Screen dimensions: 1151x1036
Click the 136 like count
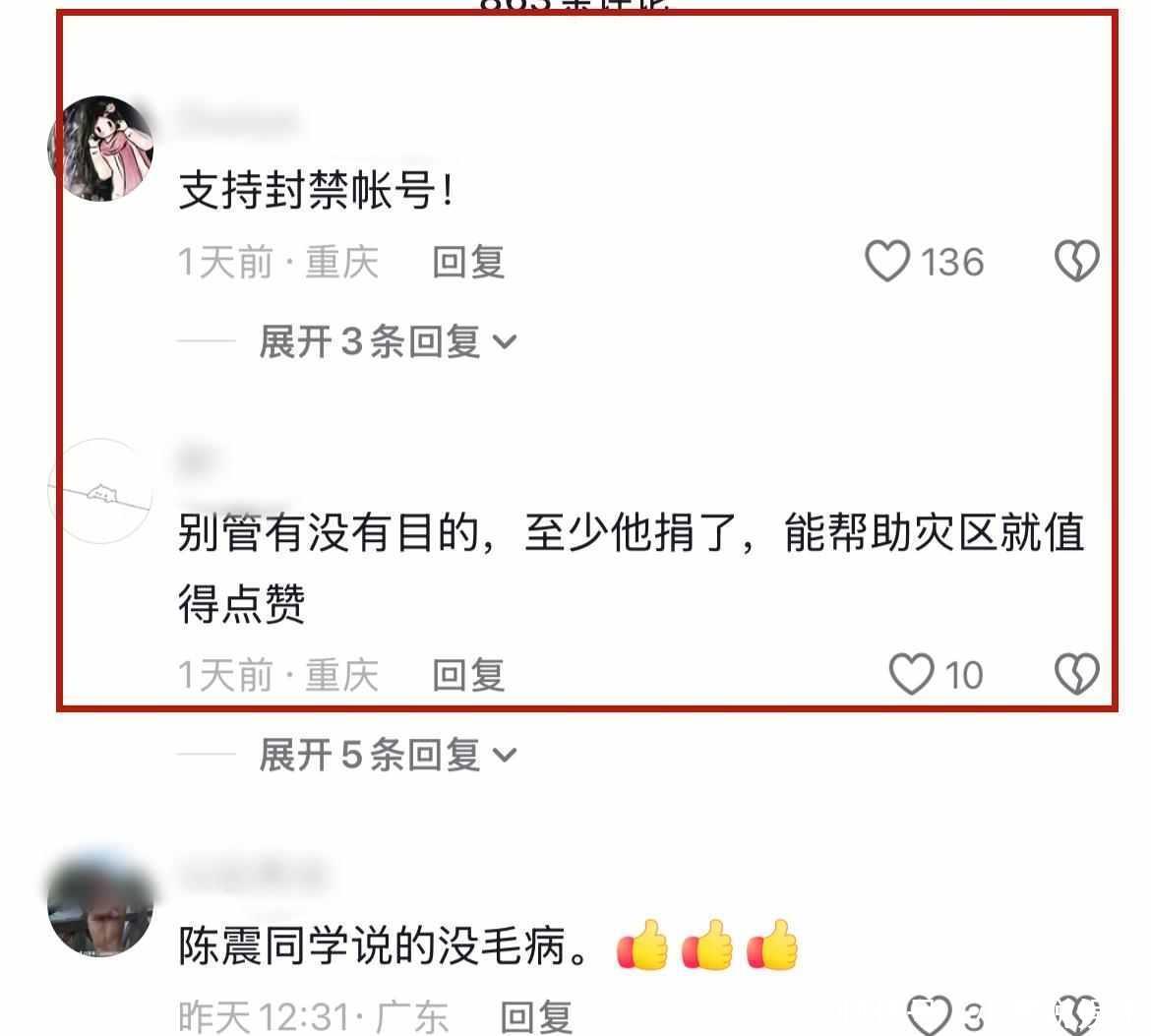[x=952, y=262]
